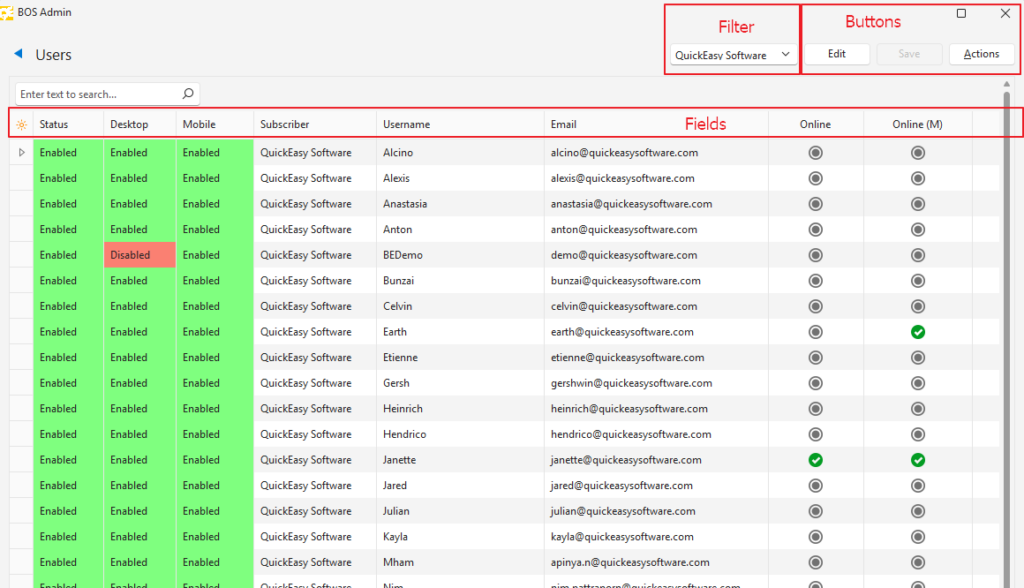Toggle Alexis's Mobile Enabled cell
The width and height of the screenshot is (1024, 588).
214,178
